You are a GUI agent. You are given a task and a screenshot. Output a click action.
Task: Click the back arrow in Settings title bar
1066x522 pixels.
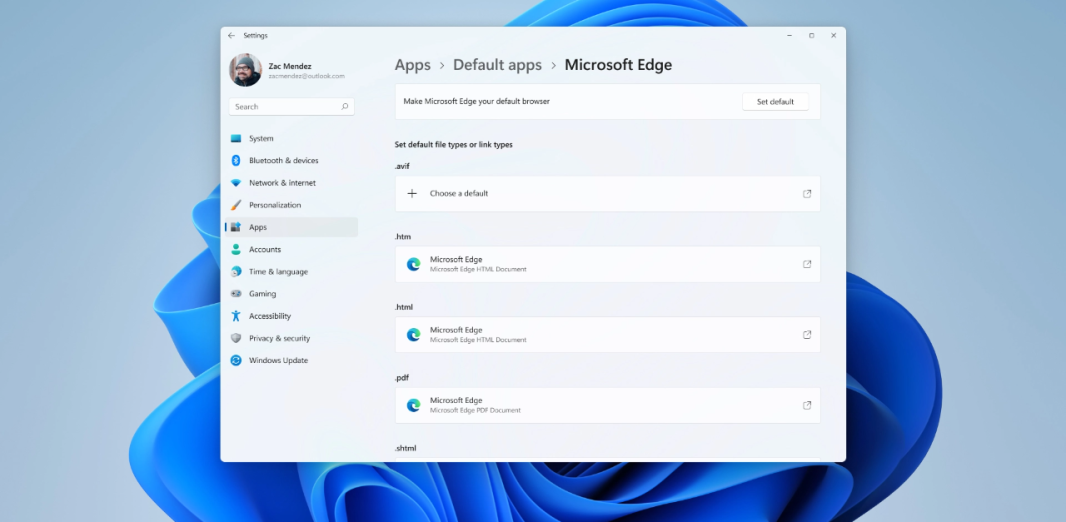coord(232,35)
